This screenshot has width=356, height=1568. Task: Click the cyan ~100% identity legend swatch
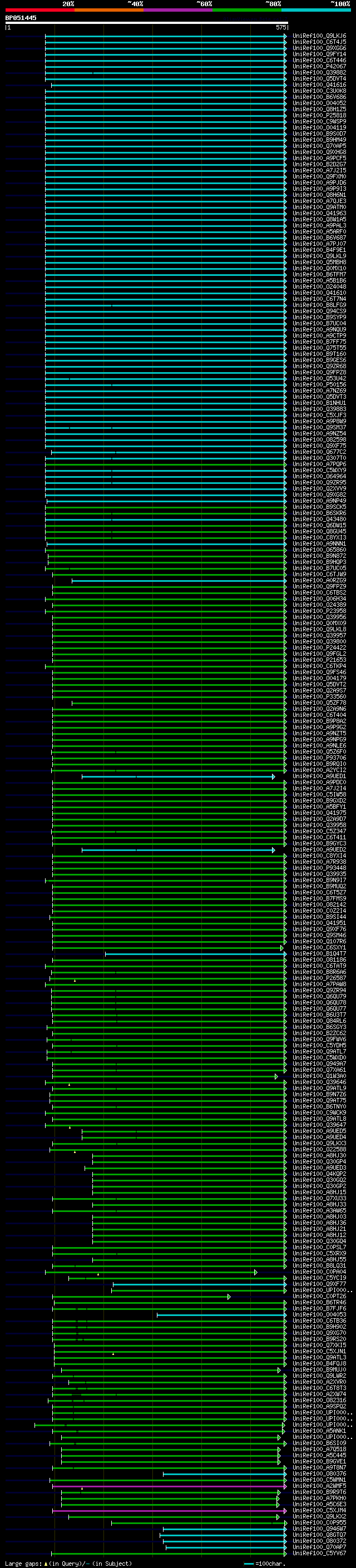point(316,10)
